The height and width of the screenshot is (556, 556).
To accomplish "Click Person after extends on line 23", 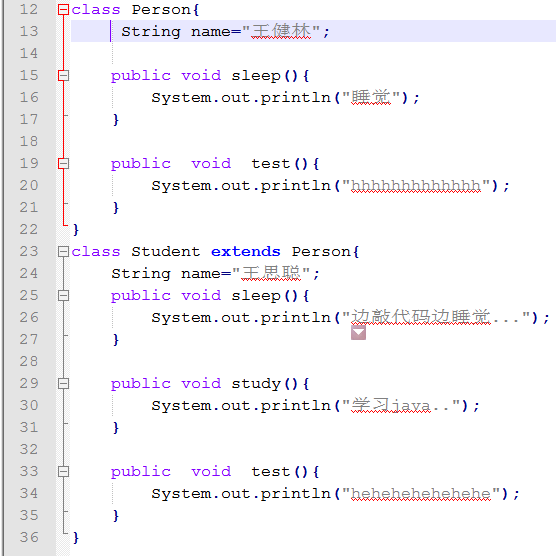I will pos(322,252).
